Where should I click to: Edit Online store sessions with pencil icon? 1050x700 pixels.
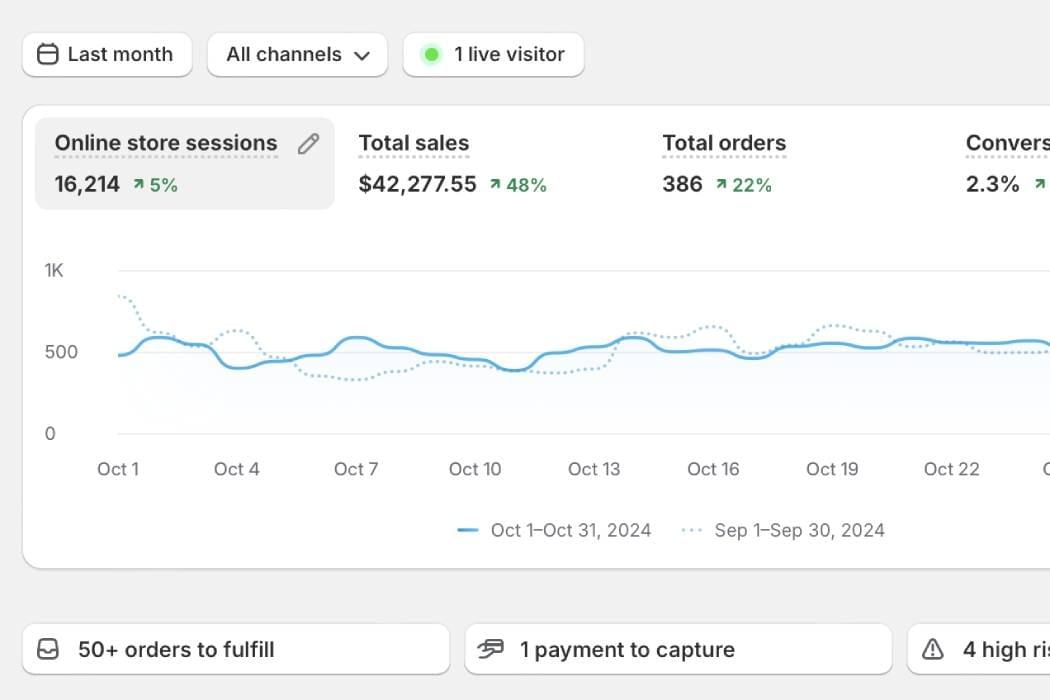click(308, 144)
